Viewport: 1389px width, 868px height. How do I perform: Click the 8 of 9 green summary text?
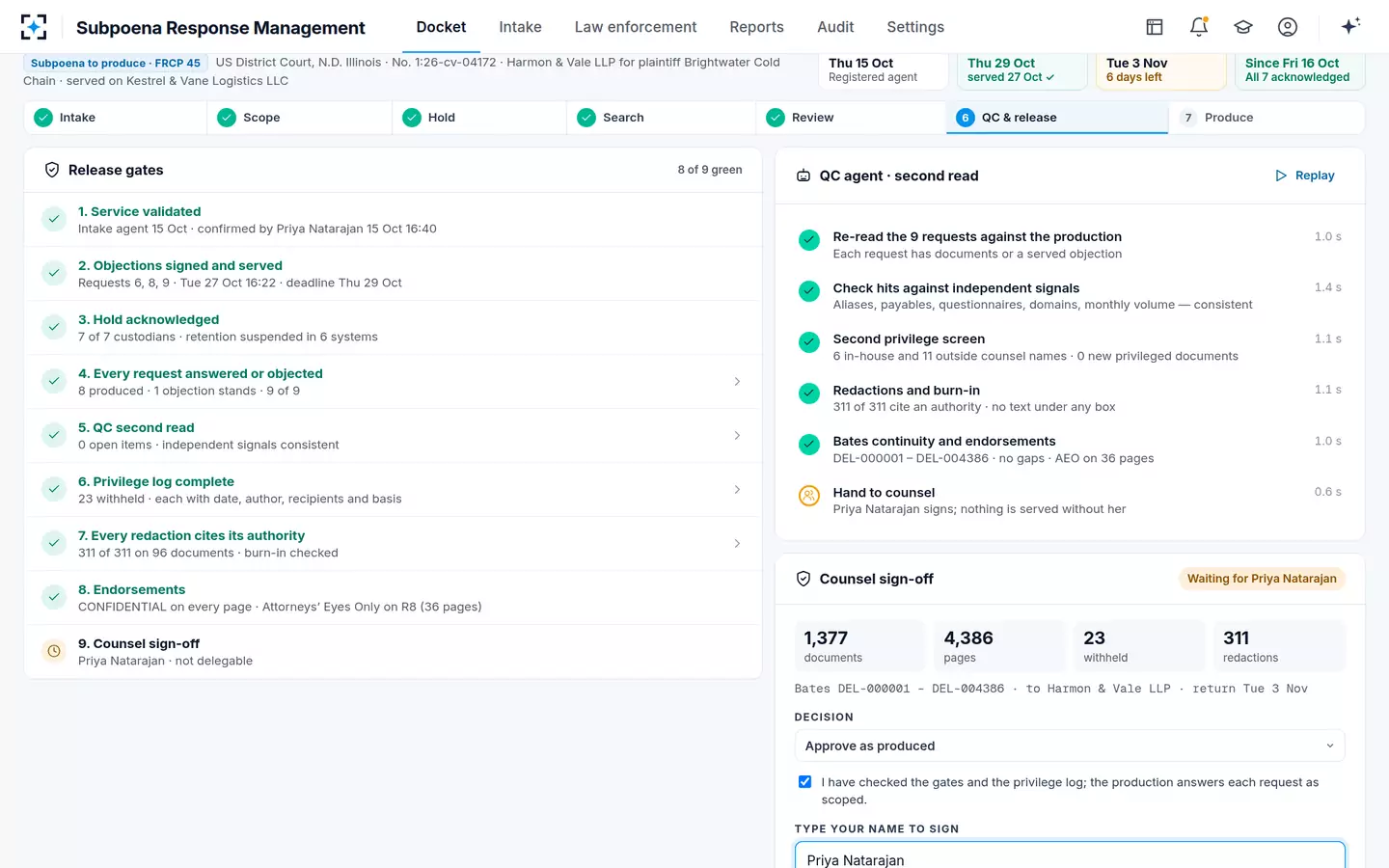tap(710, 170)
